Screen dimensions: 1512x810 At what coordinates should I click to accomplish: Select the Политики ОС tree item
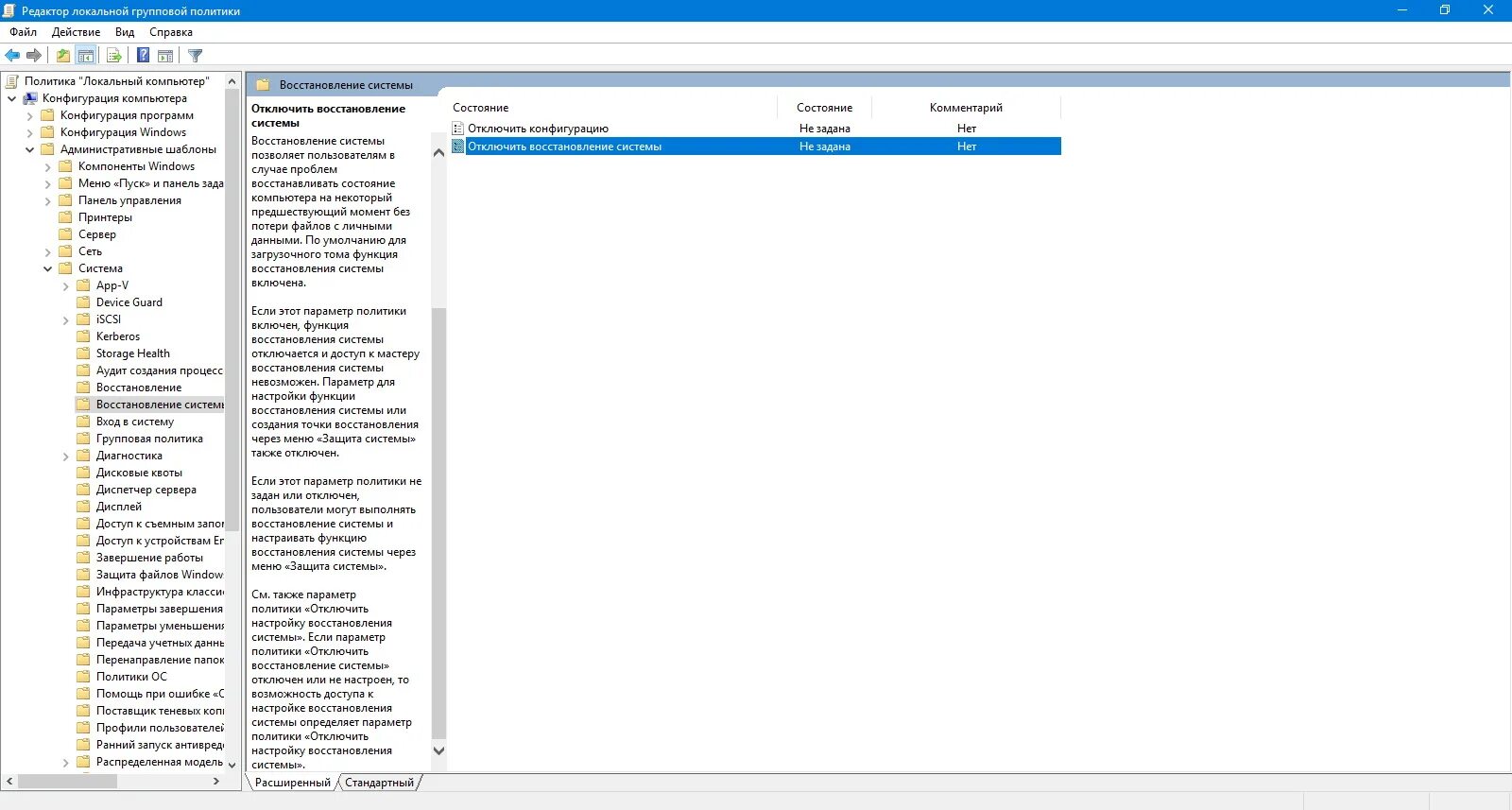pos(131,677)
